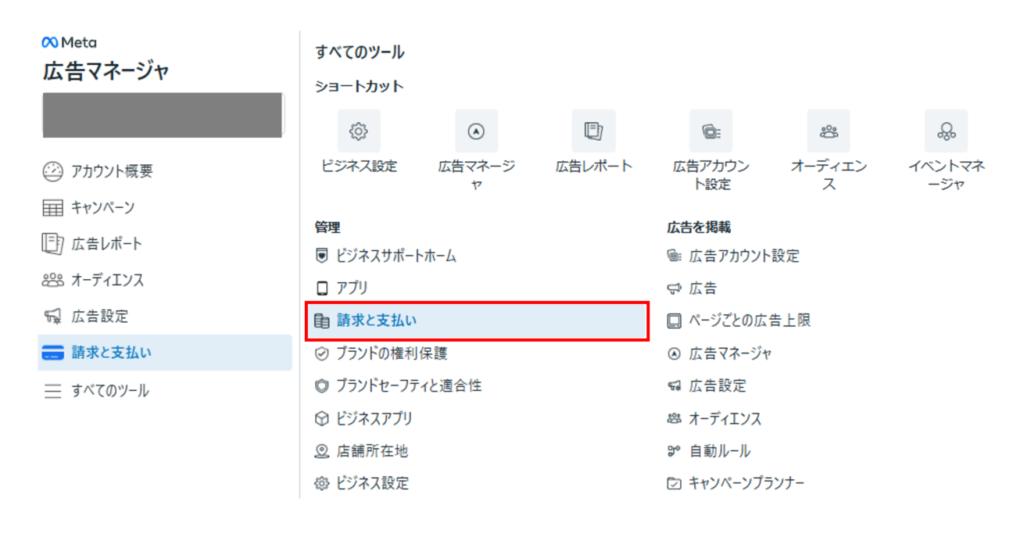Screen dimensions: 1024x534
Task: Click the ブランドセーフティと適合性 shield icon
Action: coord(321,386)
